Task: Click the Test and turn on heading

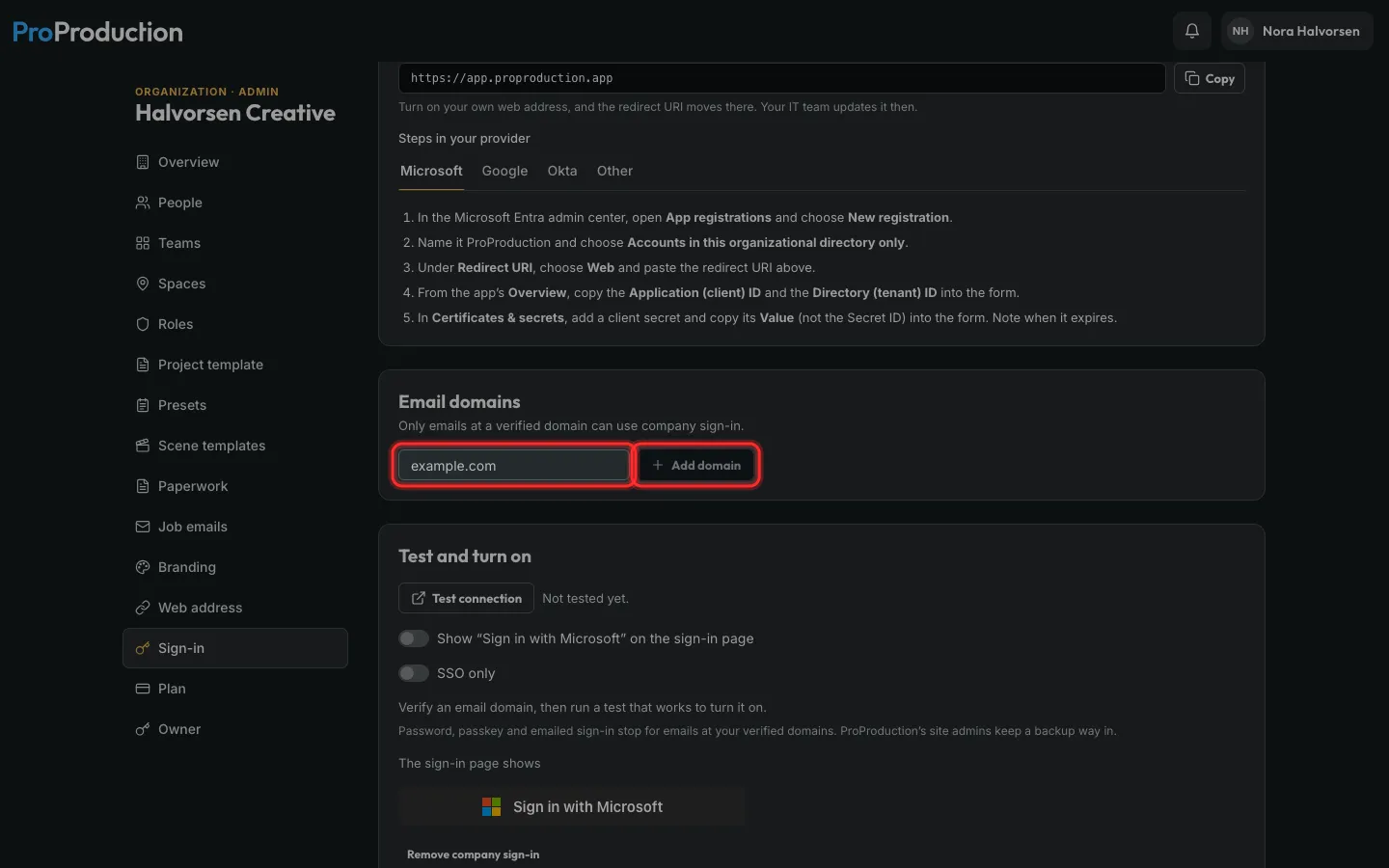Action: coord(465,556)
